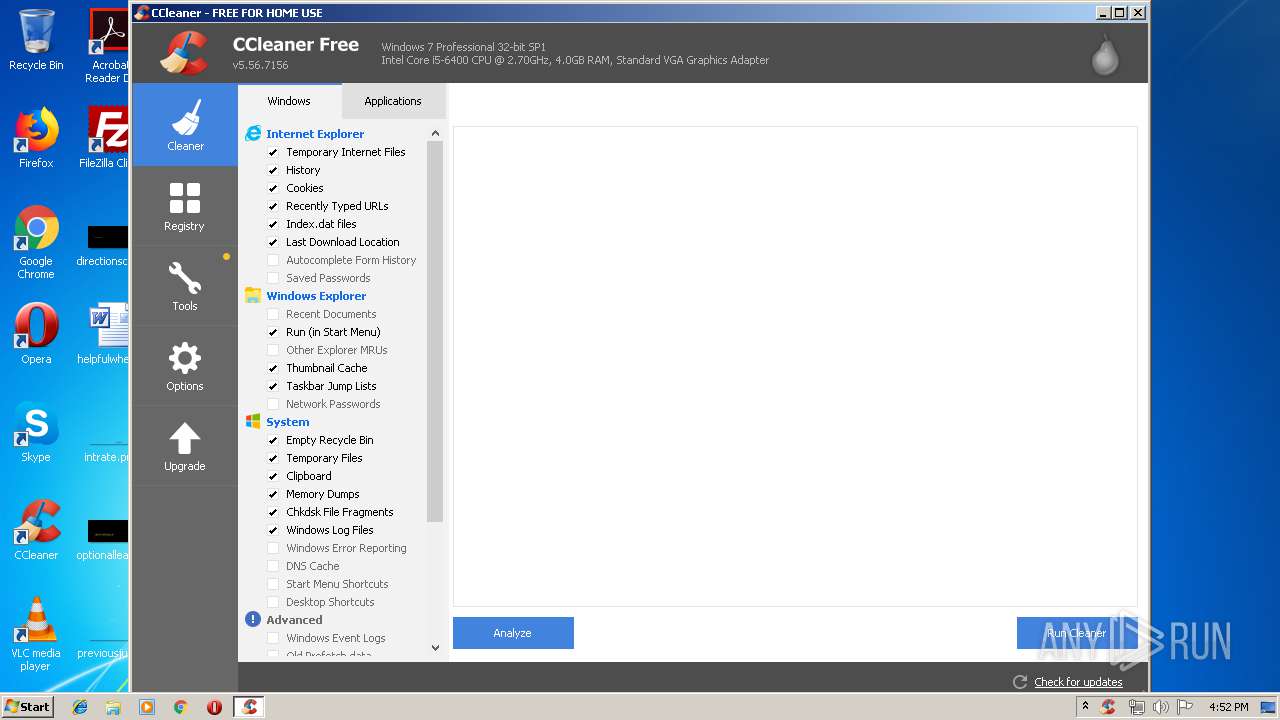
Task: Click the Taskbar Jump Lists label
Action: pos(331,386)
